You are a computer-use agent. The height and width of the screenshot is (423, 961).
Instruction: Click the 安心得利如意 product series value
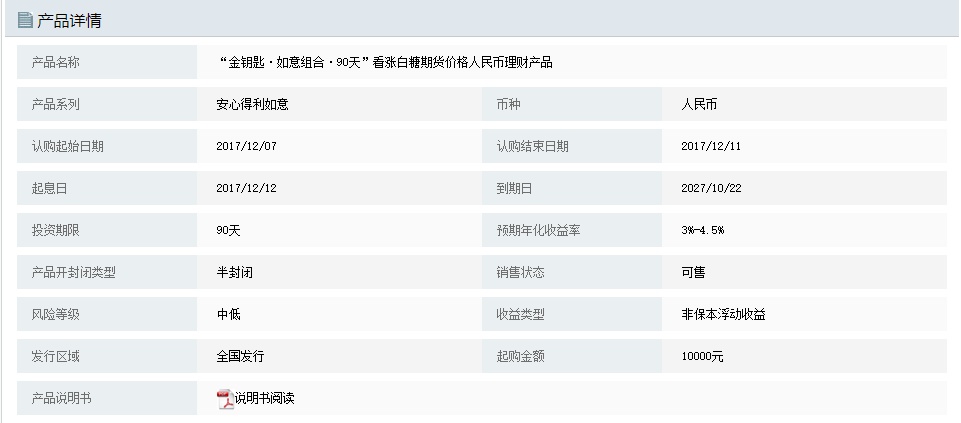pyautogui.click(x=253, y=104)
